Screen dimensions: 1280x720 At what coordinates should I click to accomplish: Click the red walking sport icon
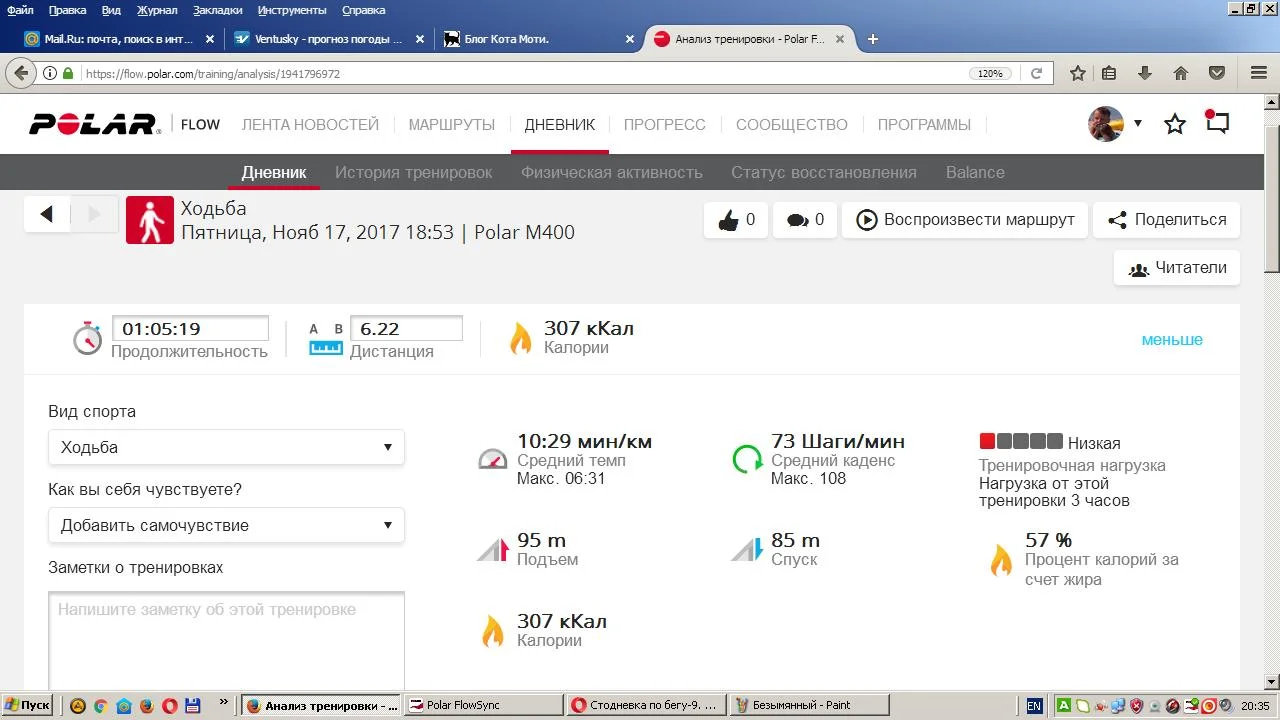(150, 220)
